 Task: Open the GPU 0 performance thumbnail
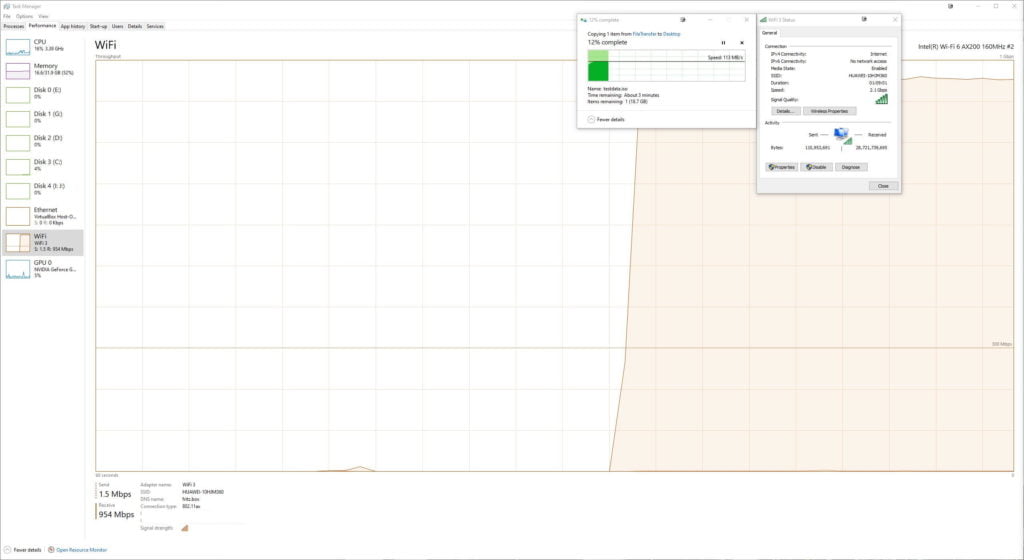[x=18, y=268]
